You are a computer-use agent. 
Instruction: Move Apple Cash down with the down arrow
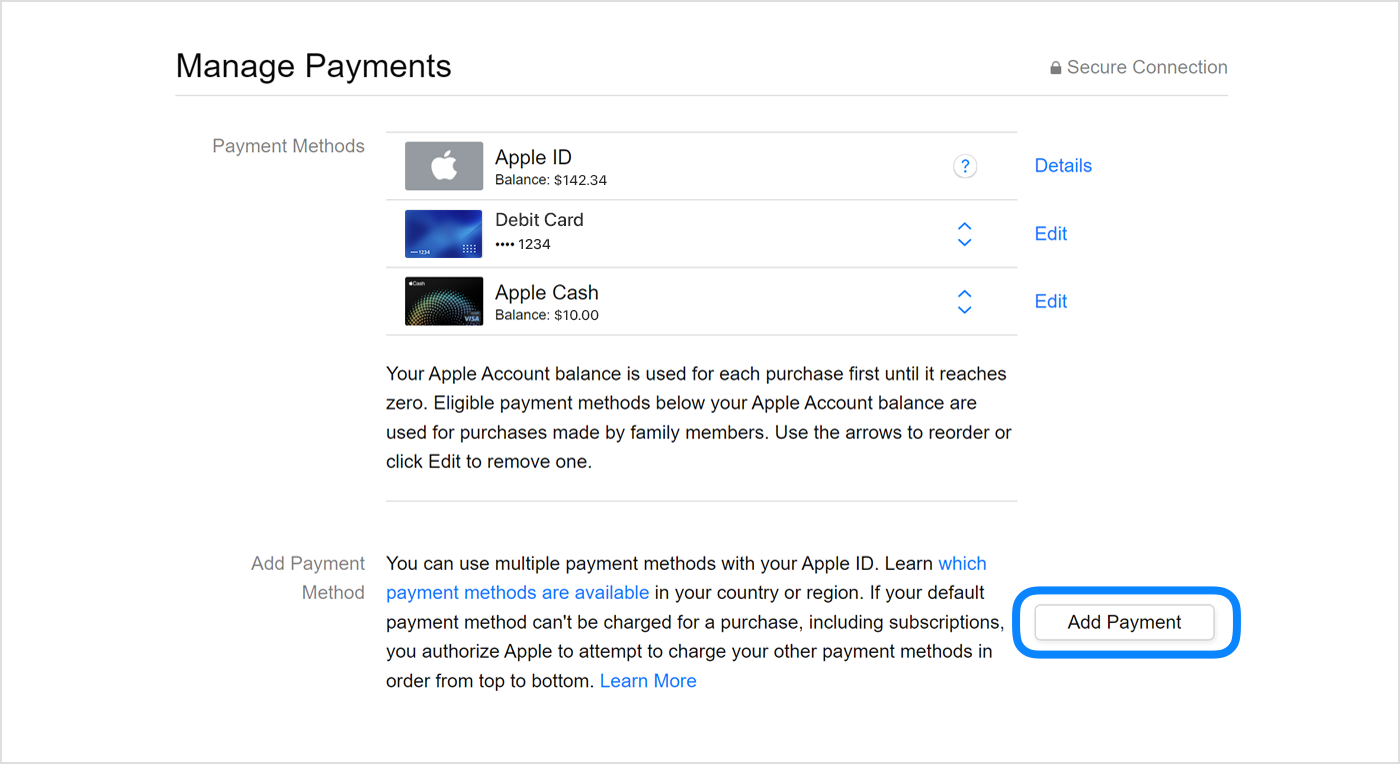pos(964,310)
